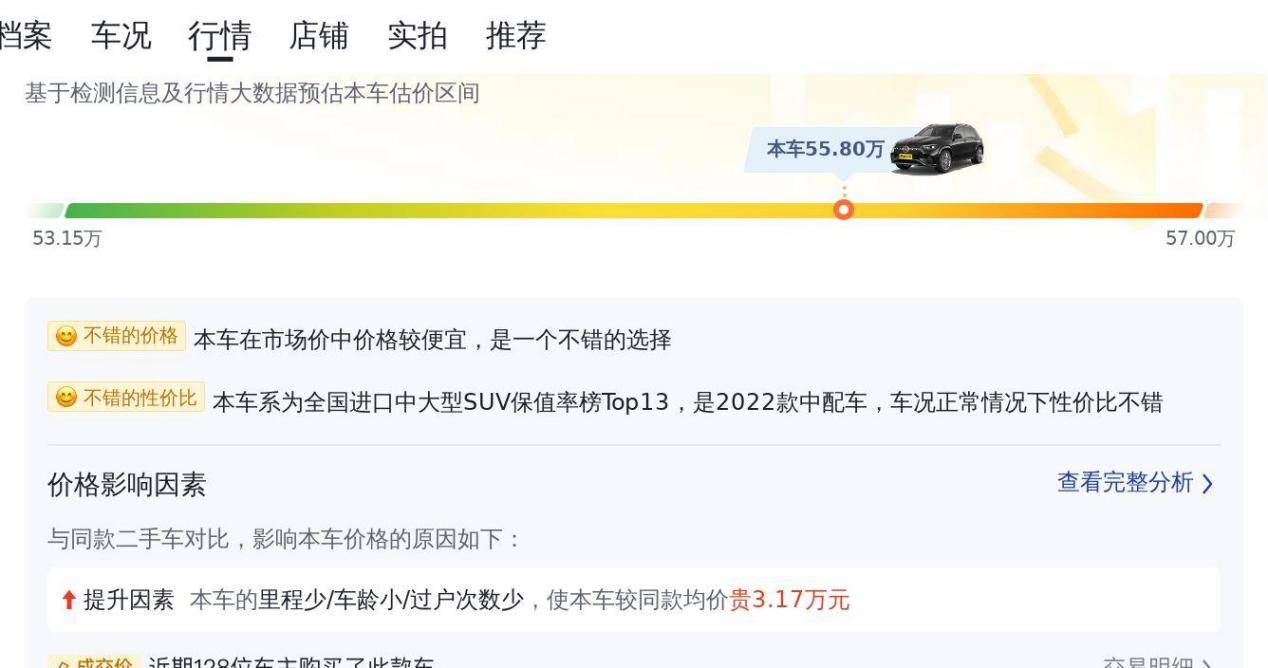1268x668 pixels.
Task: Click the red up arrow by 提升因素
Action: pyautogui.click(x=68, y=601)
